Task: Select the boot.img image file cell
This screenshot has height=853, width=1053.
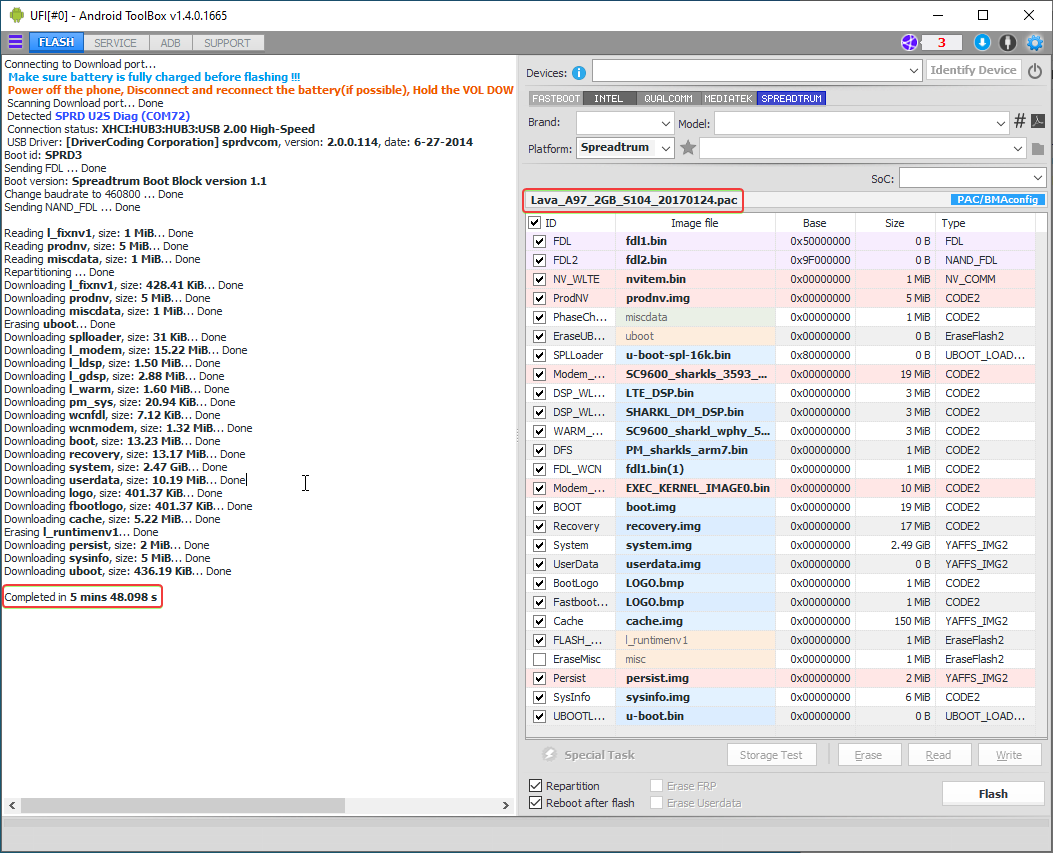Action: [x=695, y=507]
